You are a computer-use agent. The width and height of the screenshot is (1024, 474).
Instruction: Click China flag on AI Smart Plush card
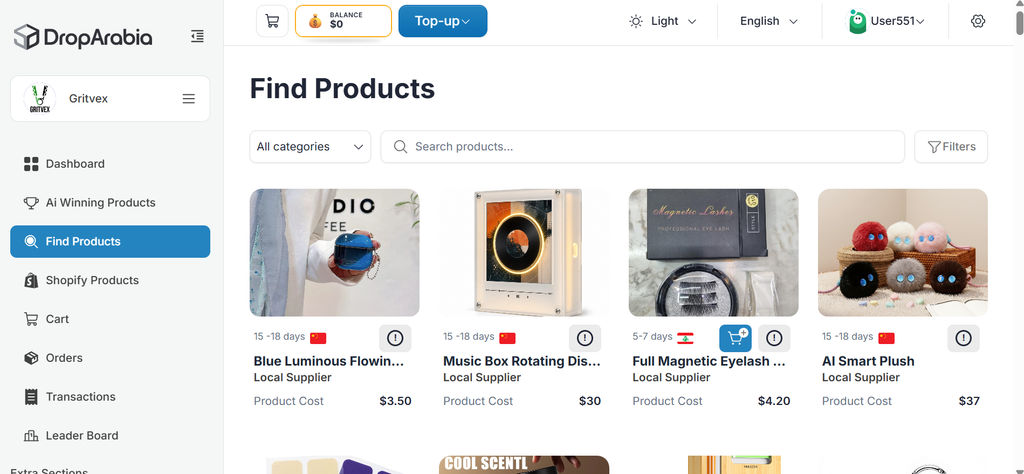[886, 338]
